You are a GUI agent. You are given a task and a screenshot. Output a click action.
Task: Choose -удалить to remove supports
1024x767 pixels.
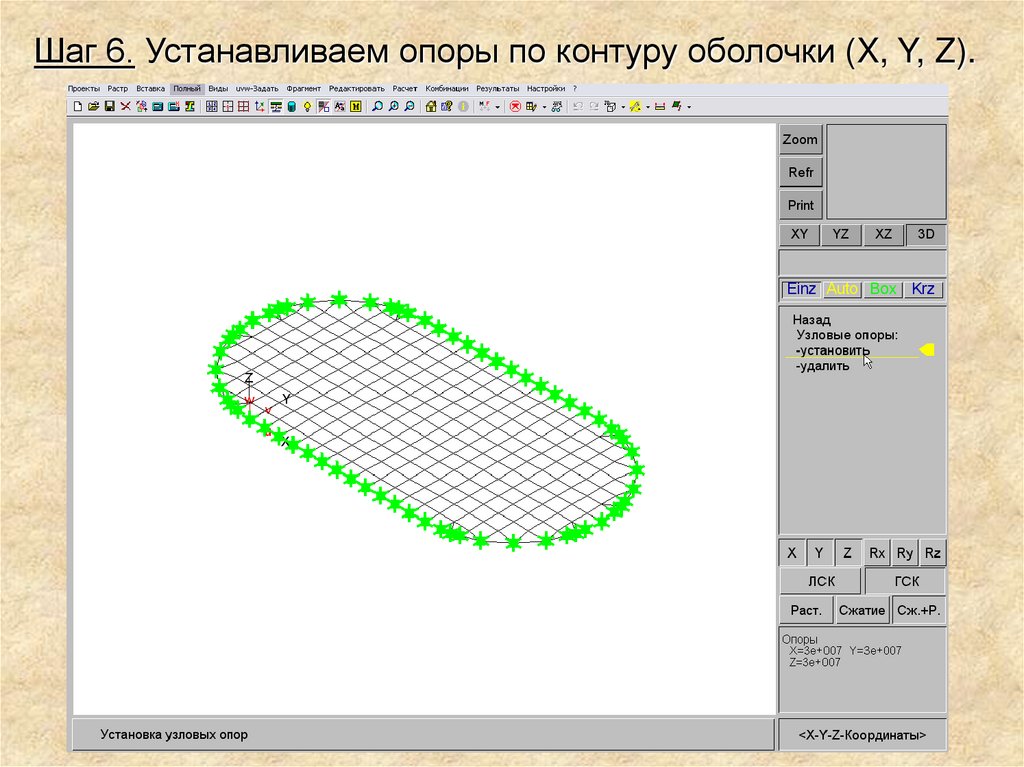click(x=823, y=366)
